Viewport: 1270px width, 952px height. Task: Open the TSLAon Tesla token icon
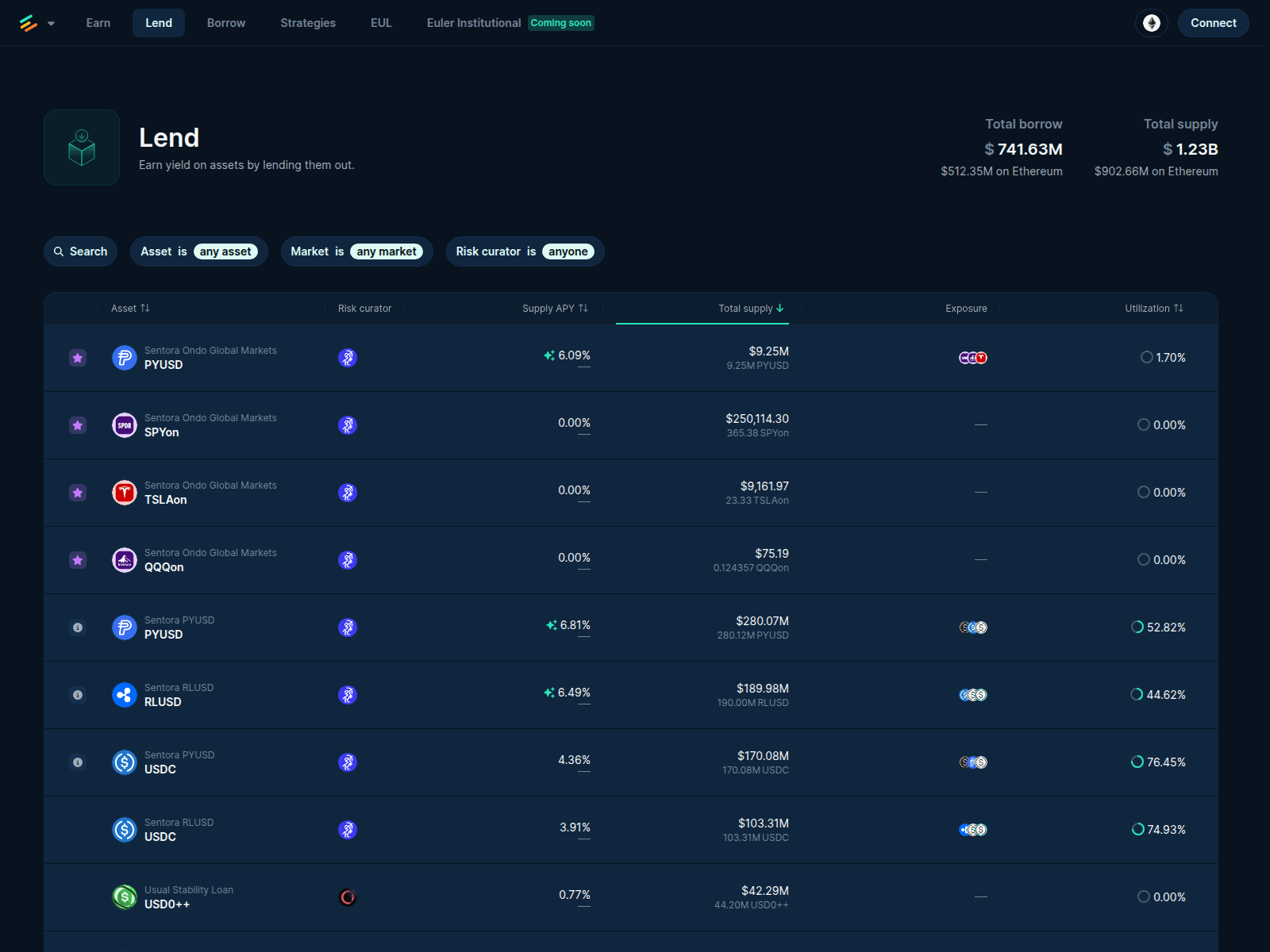coord(124,493)
